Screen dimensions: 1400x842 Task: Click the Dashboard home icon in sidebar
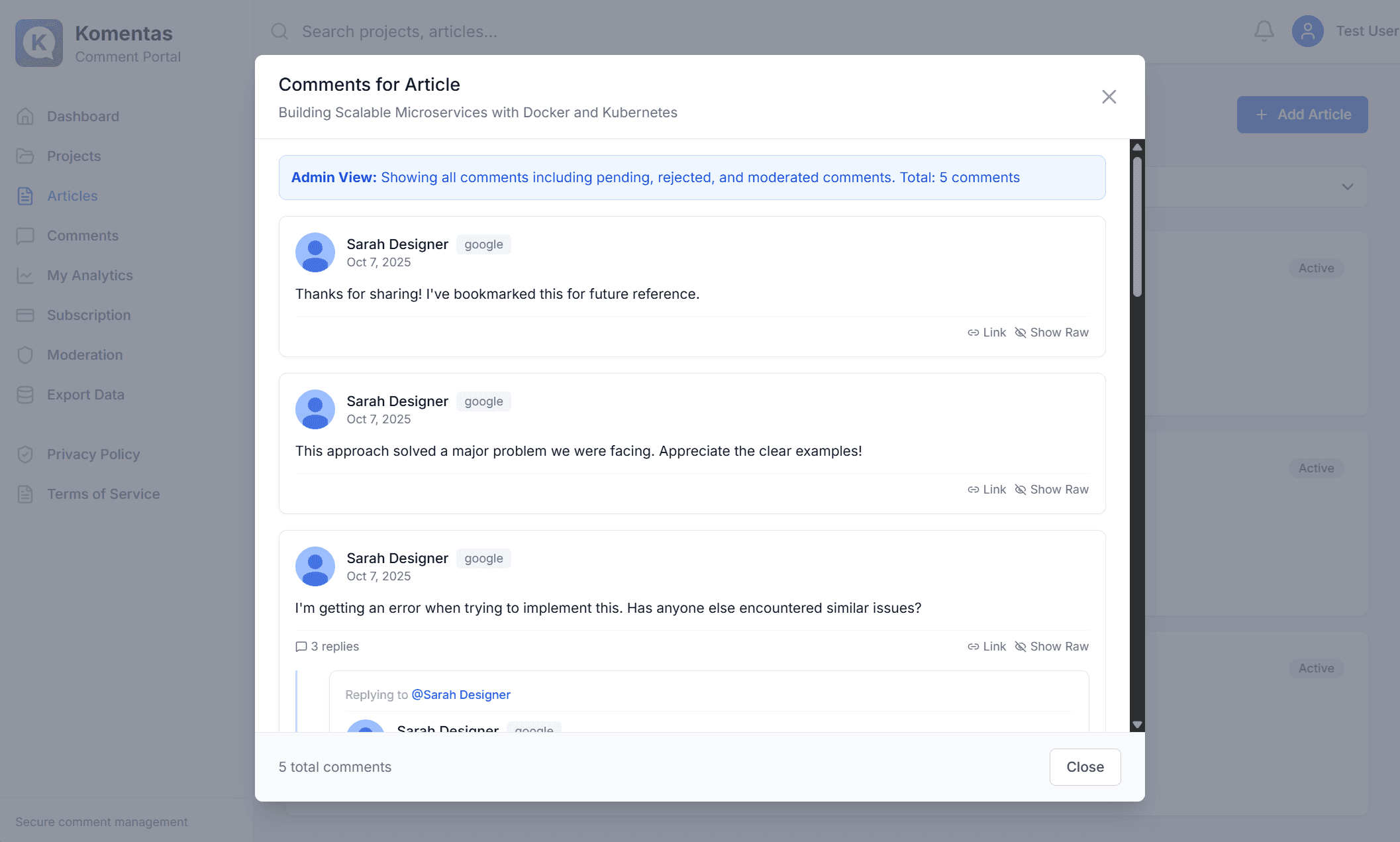click(x=25, y=117)
